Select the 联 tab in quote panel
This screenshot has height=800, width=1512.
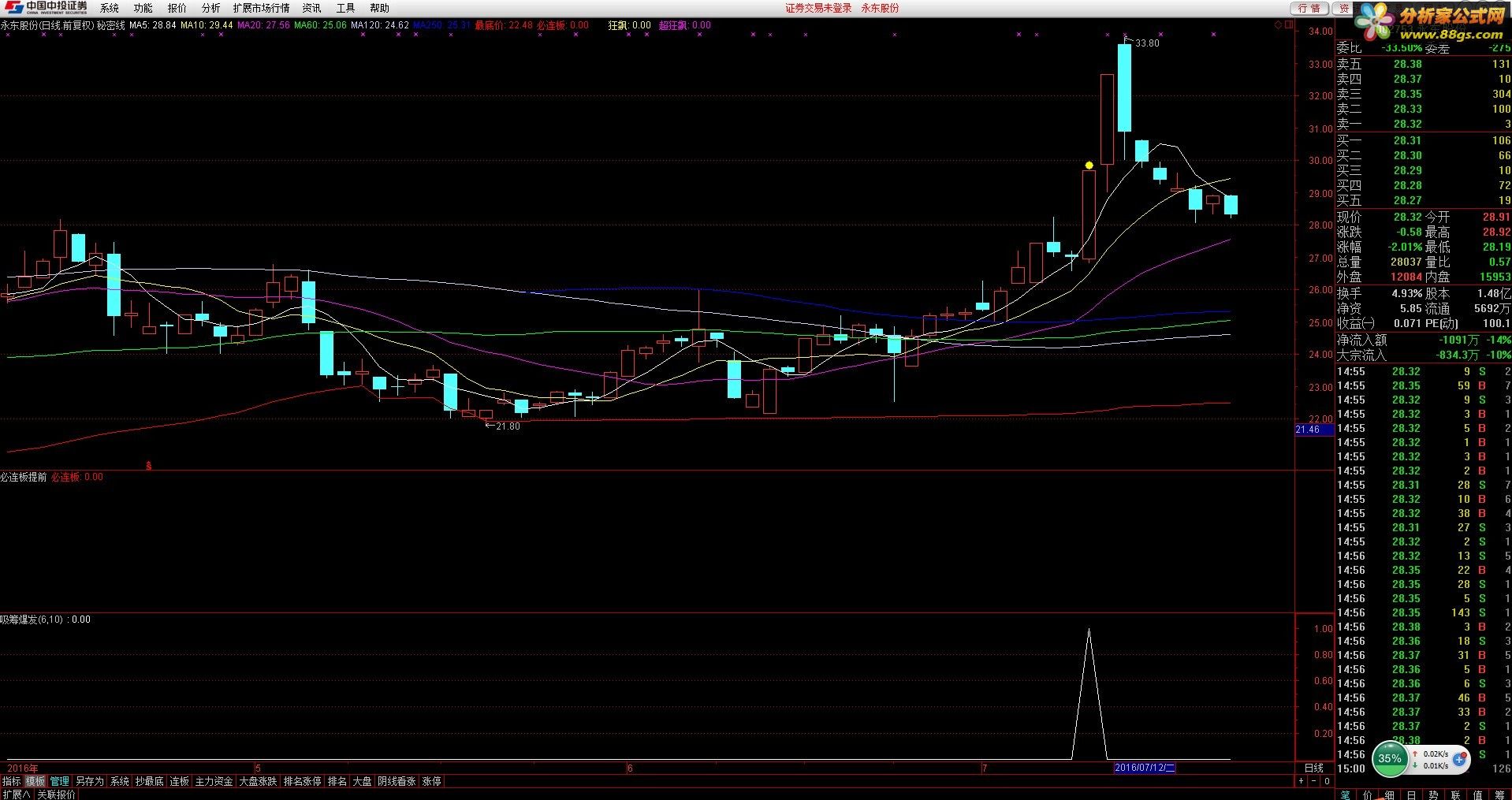tap(1455, 794)
